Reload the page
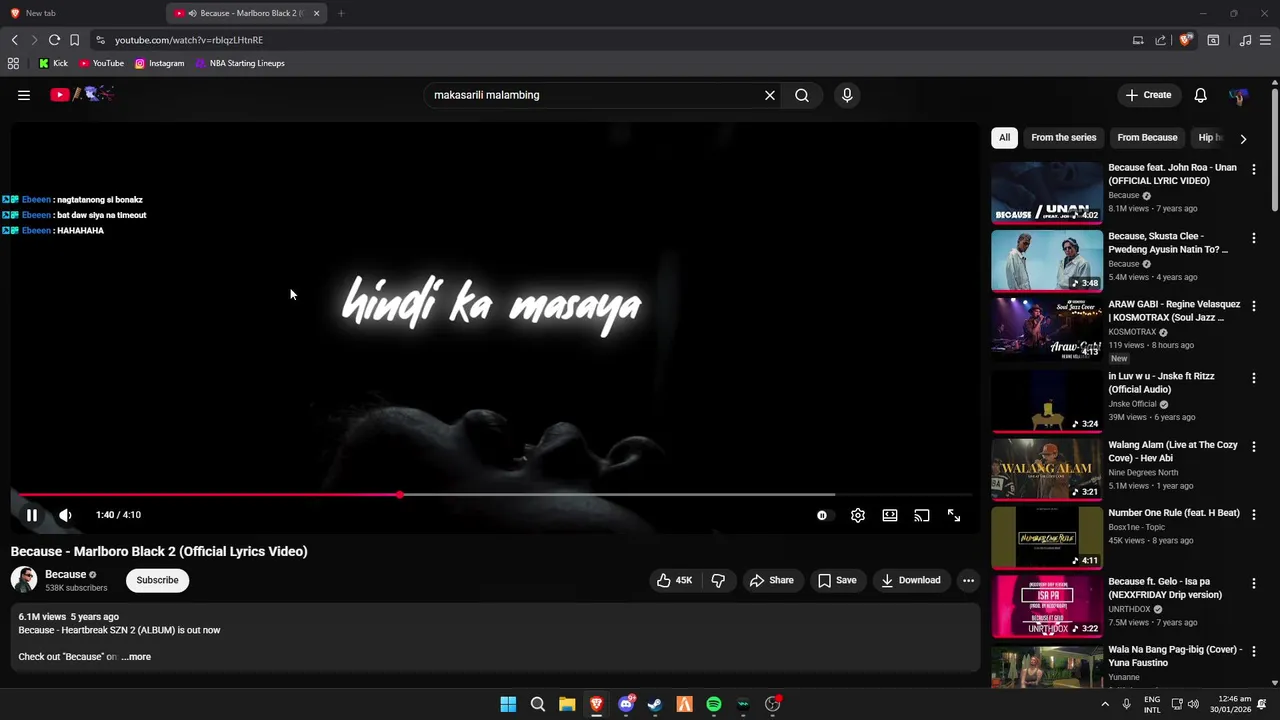Viewport: 1280px width, 720px height. [54, 40]
